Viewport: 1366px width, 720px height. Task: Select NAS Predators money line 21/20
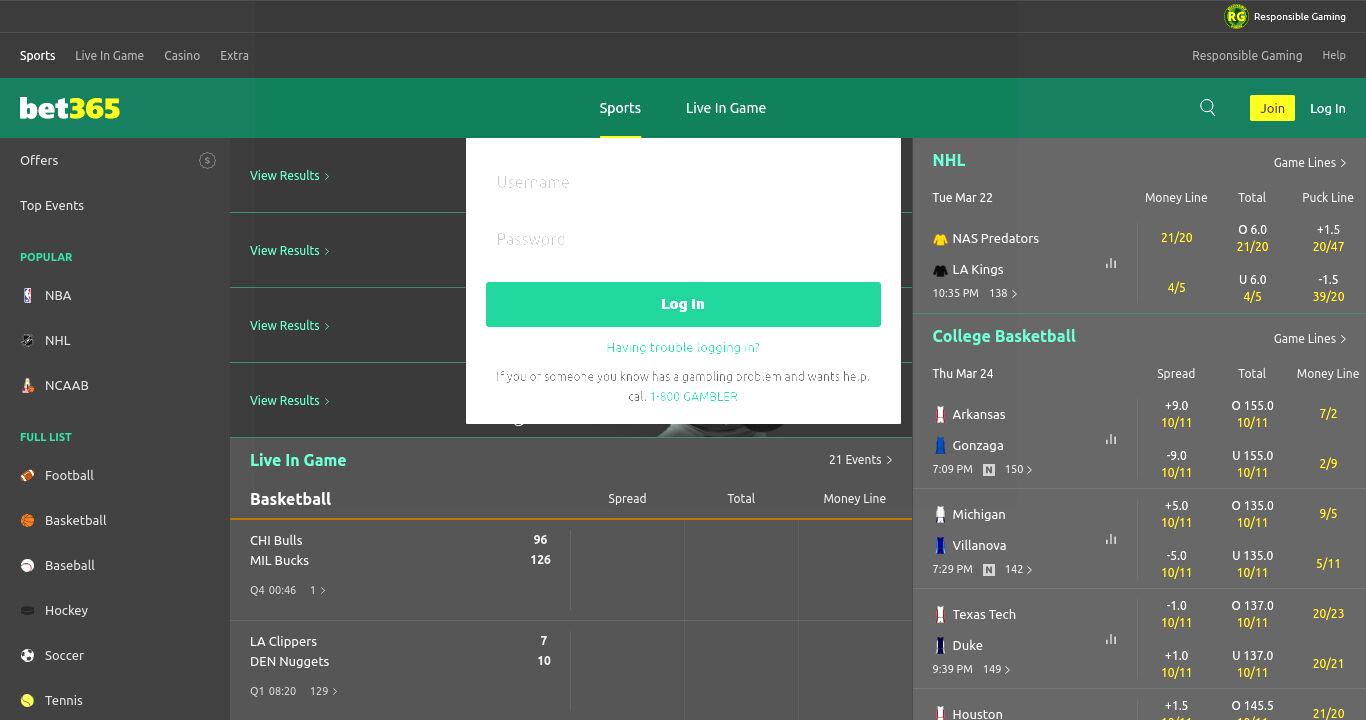point(1176,237)
